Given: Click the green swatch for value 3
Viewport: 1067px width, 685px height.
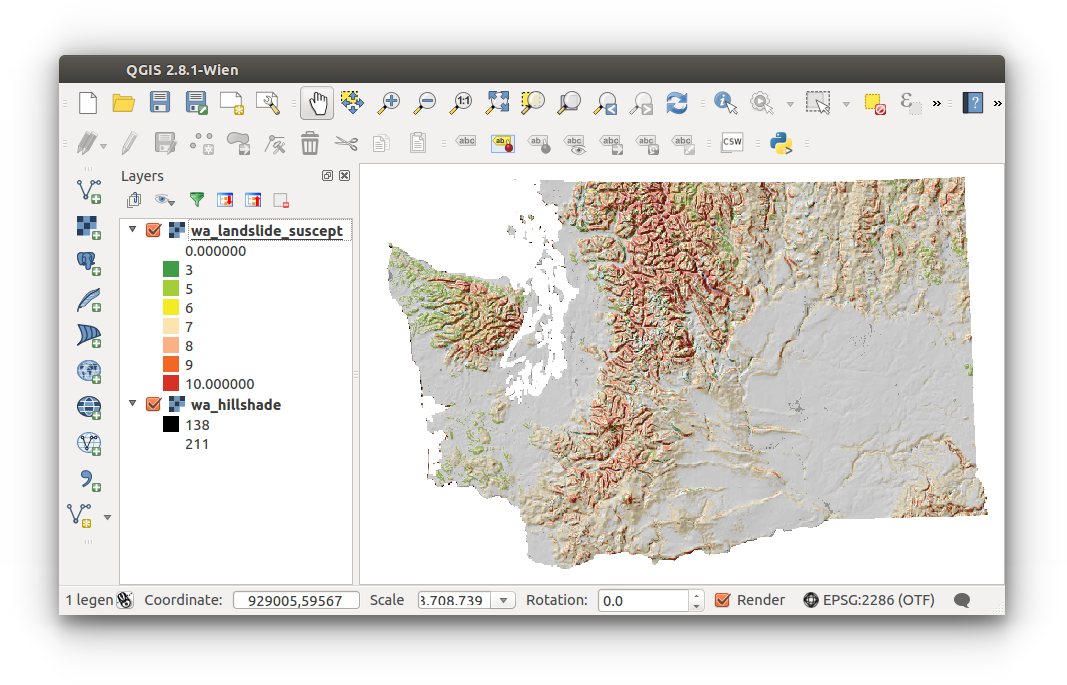Looking at the screenshot, I should click(x=171, y=269).
